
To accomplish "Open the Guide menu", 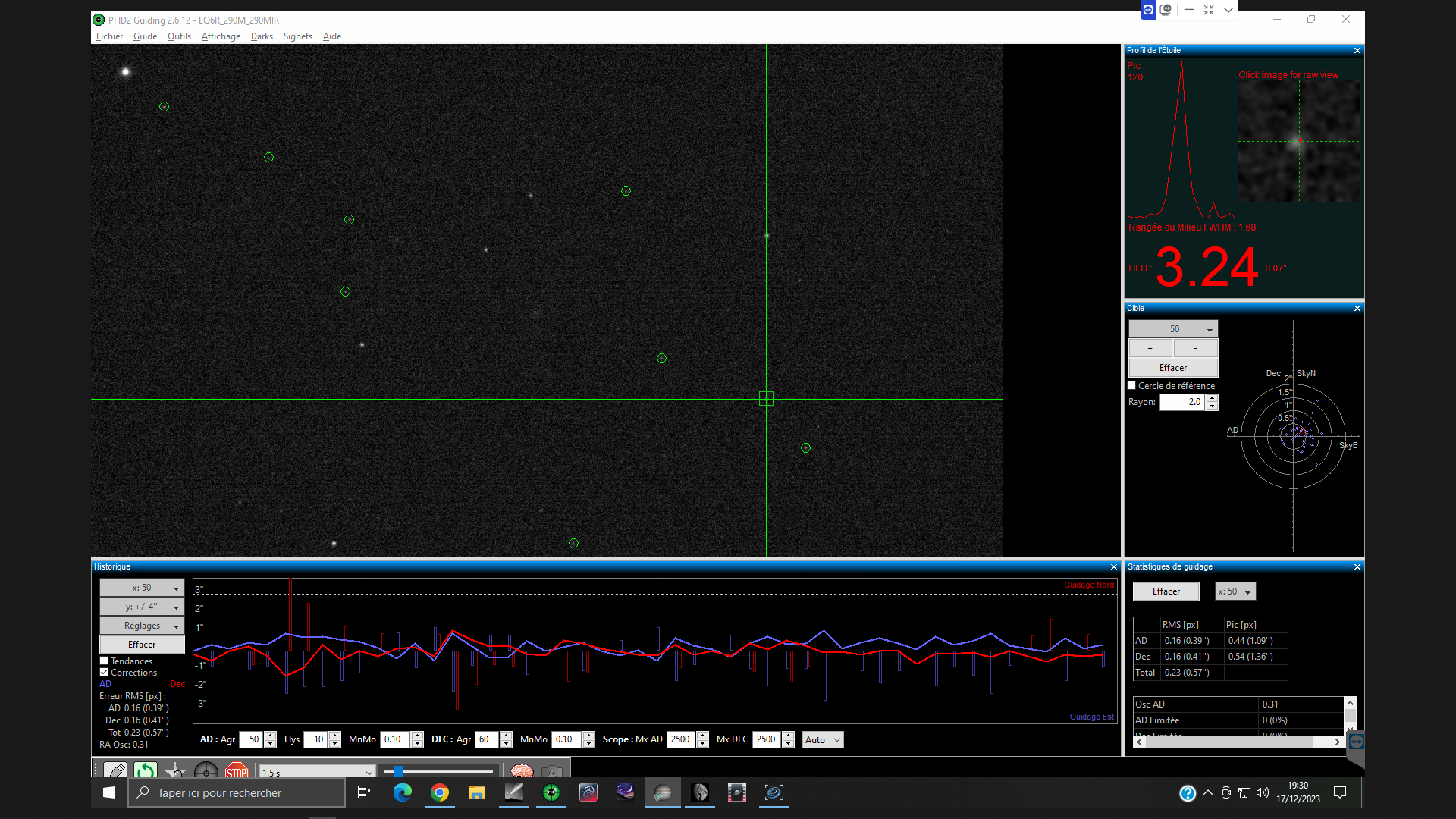I will tap(145, 36).
